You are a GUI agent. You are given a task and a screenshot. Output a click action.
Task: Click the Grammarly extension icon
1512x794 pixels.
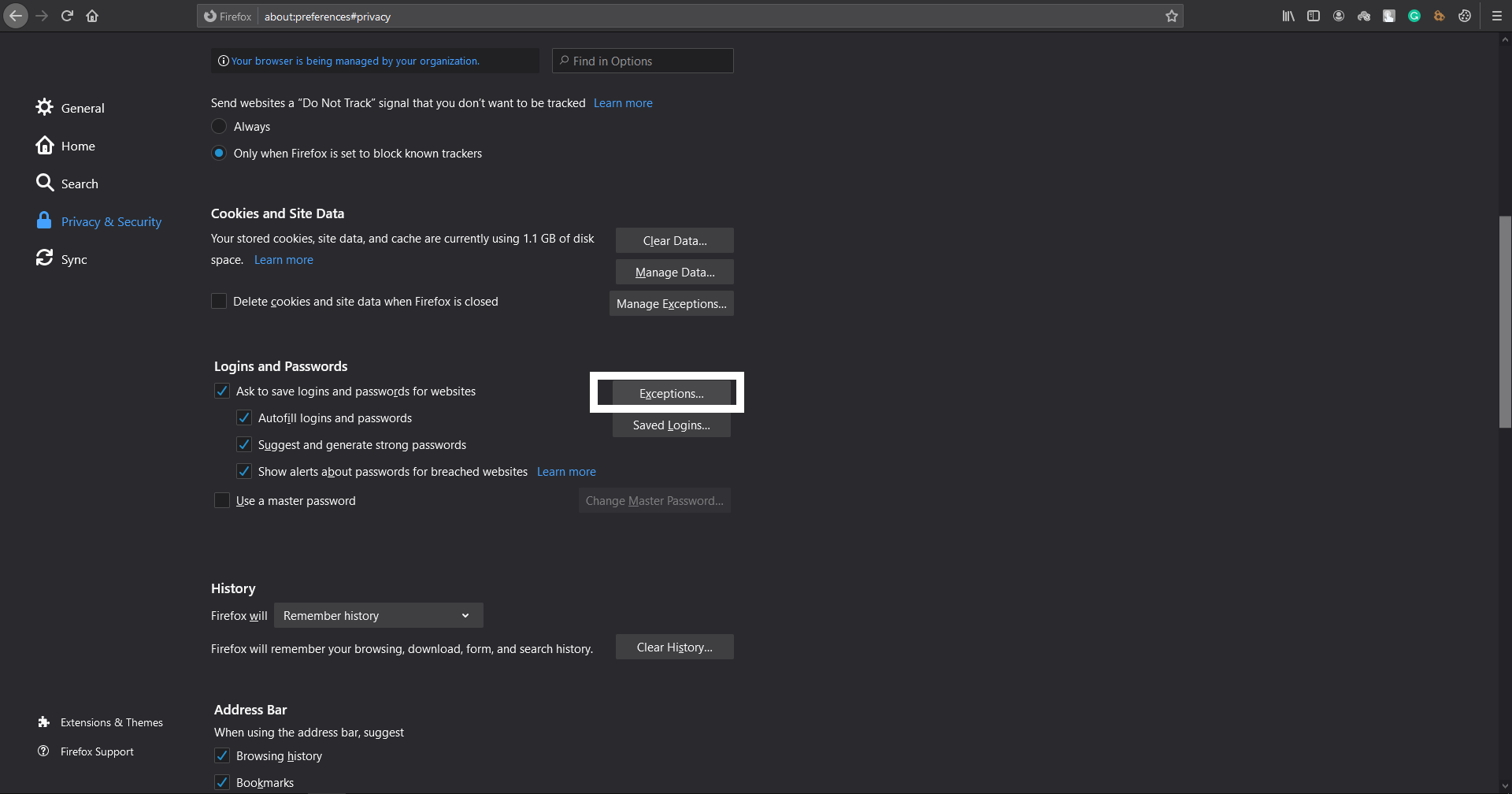(x=1414, y=16)
